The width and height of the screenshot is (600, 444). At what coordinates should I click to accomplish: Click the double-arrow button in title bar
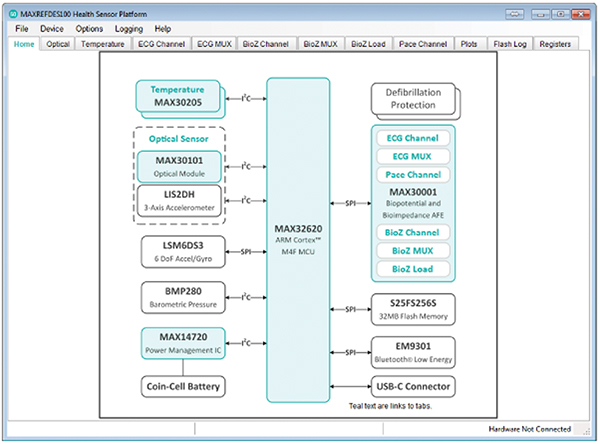[x=515, y=14]
